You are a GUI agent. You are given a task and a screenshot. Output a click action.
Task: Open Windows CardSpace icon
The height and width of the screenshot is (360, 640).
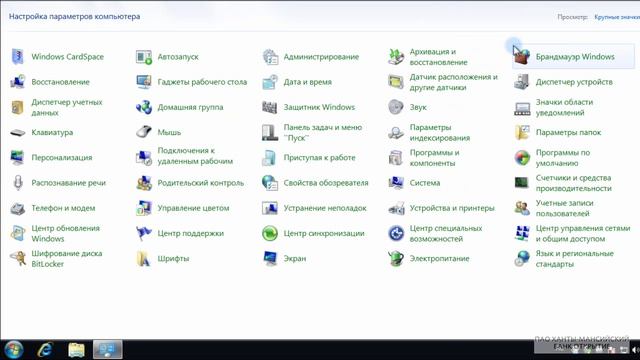[x=18, y=57]
